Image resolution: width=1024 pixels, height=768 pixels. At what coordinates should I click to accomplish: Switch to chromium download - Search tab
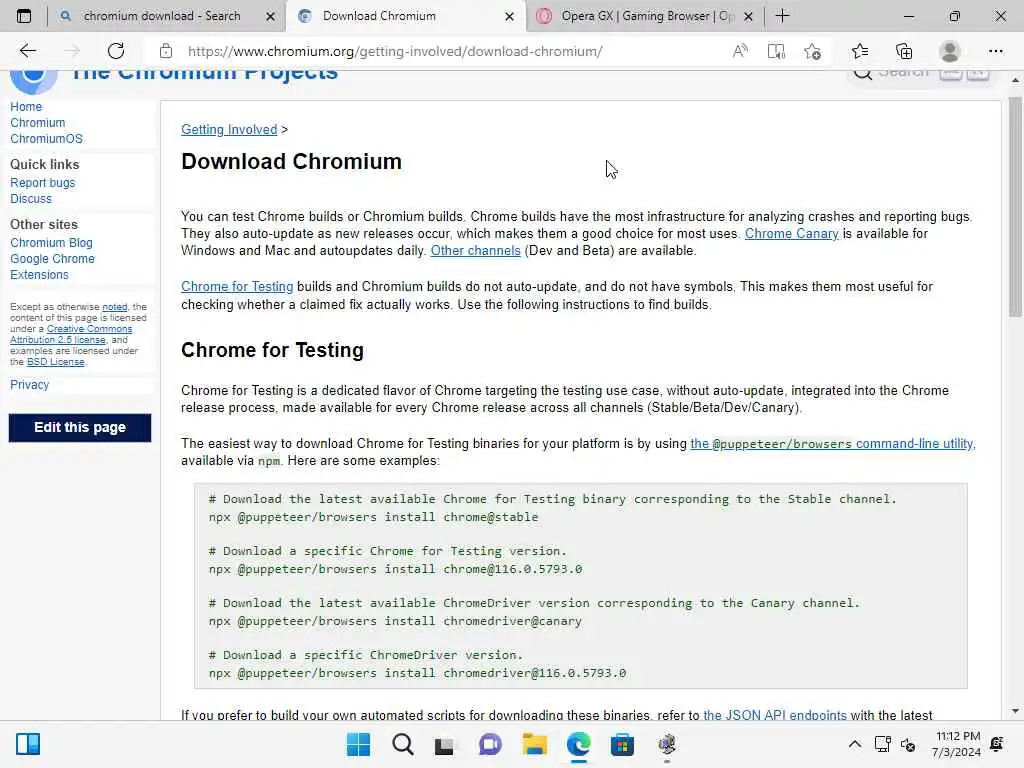[160, 16]
